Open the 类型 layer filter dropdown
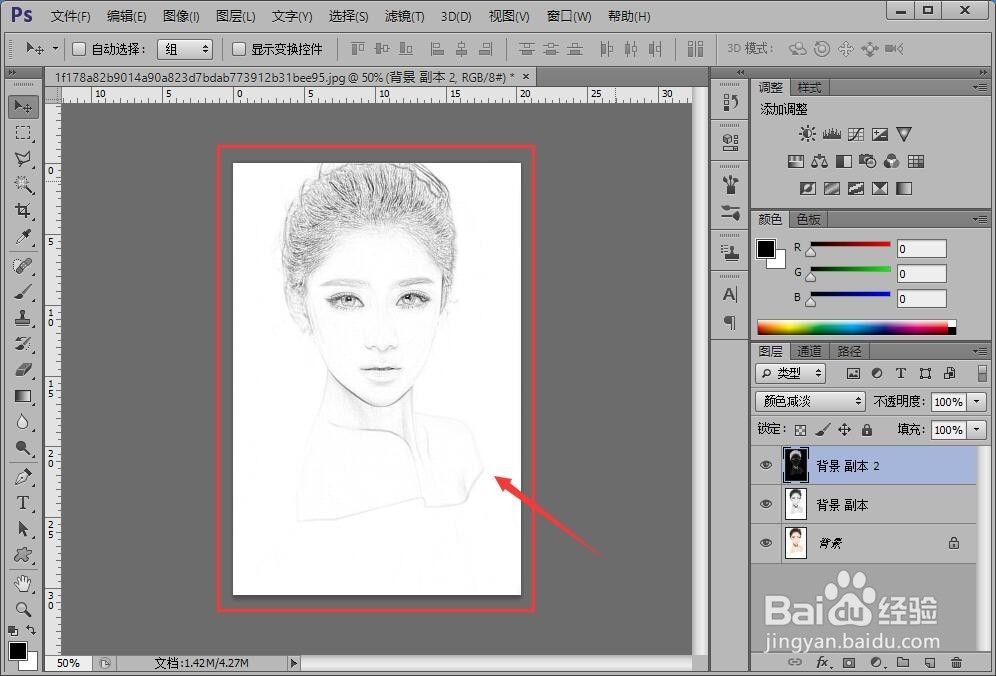 pos(791,373)
